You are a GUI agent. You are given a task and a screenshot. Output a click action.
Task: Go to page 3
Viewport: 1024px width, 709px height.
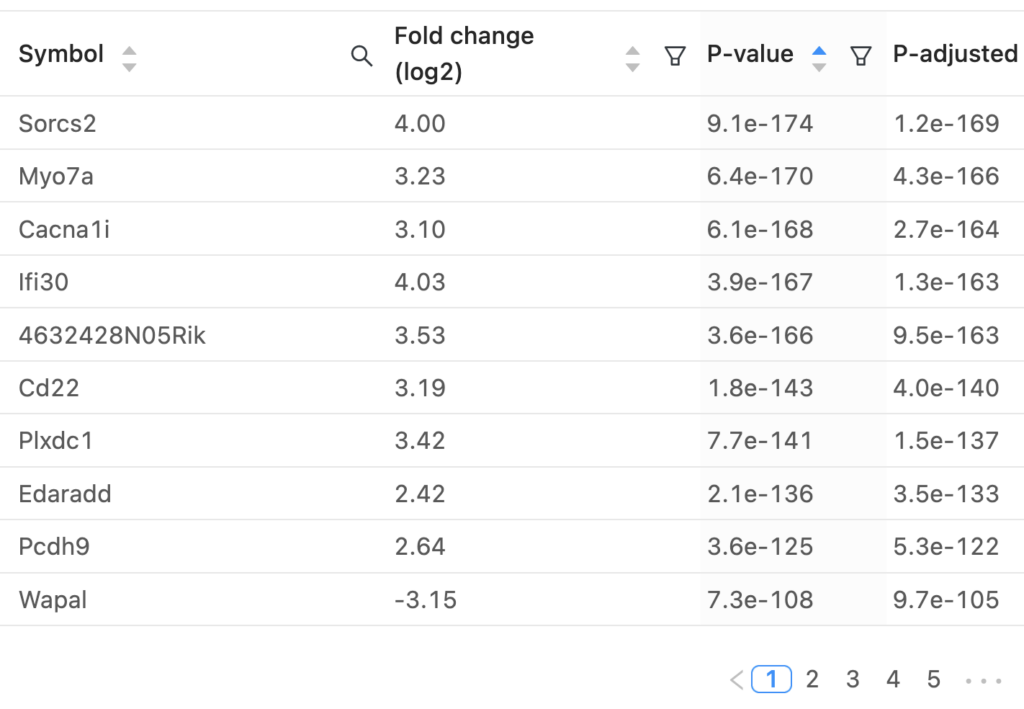tap(852, 680)
